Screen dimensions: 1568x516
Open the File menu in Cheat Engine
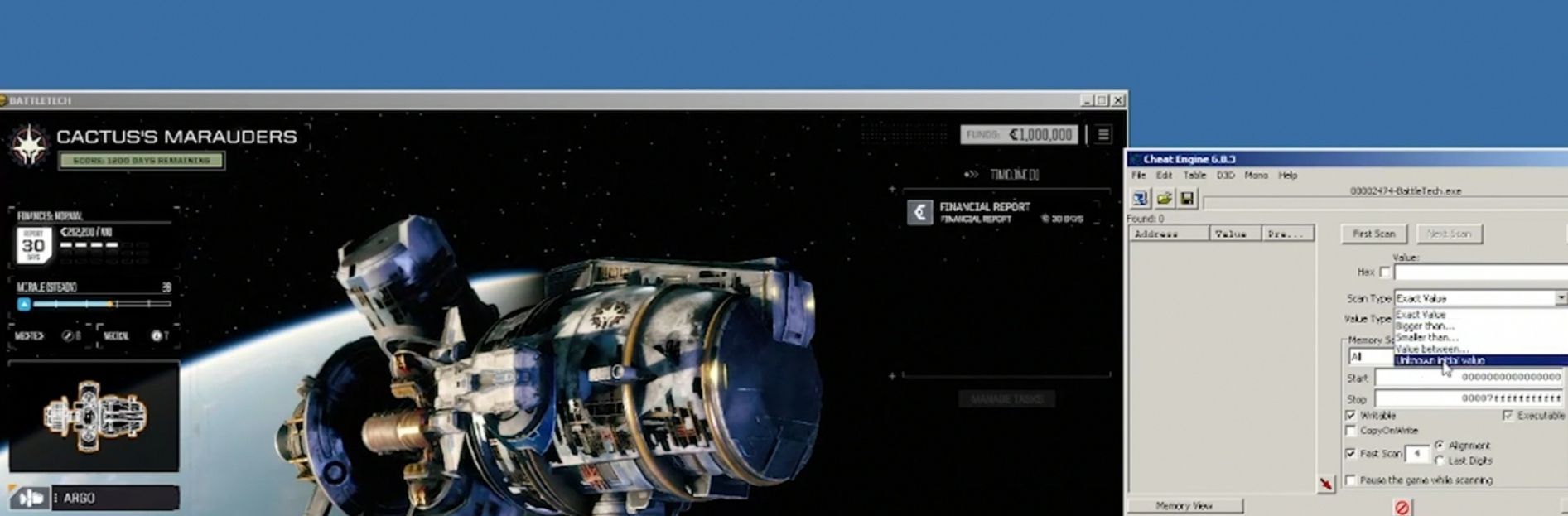(x=1139, y=176)
